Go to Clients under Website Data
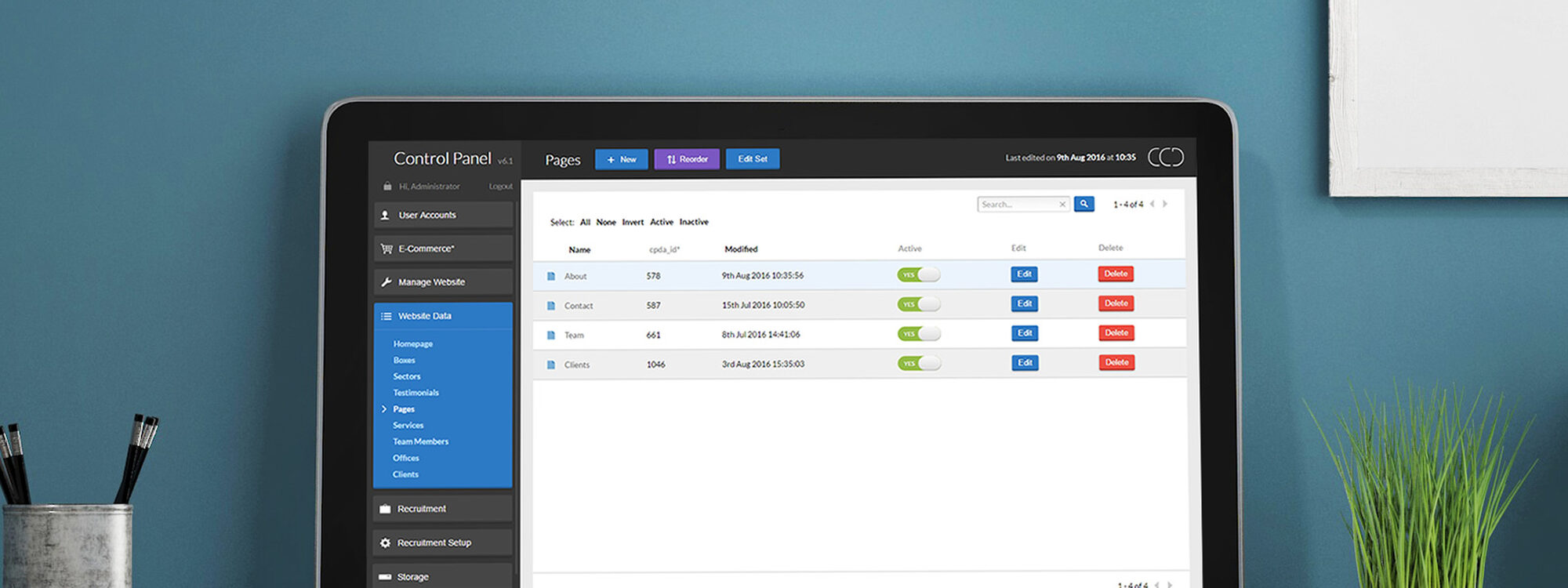 click(406, 474)
